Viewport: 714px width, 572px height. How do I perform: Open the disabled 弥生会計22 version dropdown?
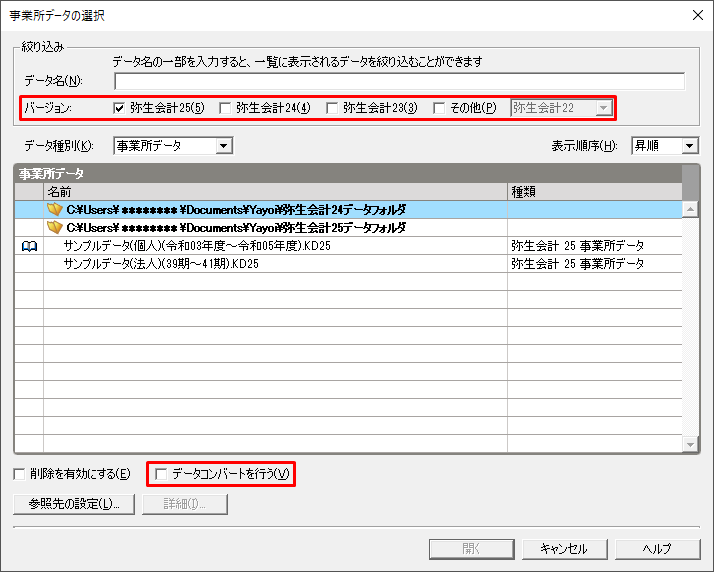click(x=561, y=108)
